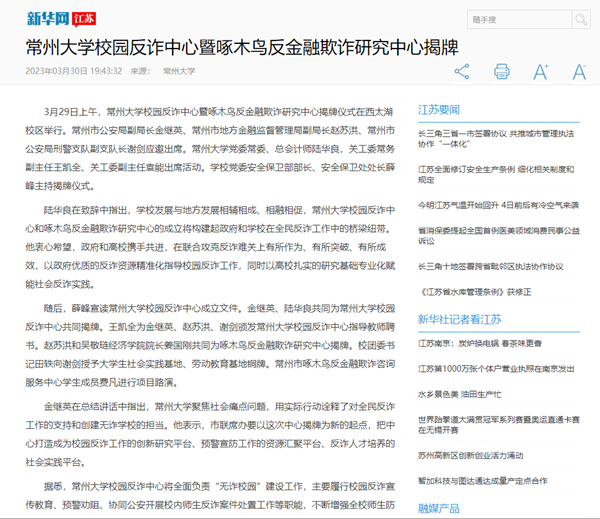This screenshot has width=600, height=519.
Task: Open article 江苏全面修订安全生产条例
Action: 496,173
